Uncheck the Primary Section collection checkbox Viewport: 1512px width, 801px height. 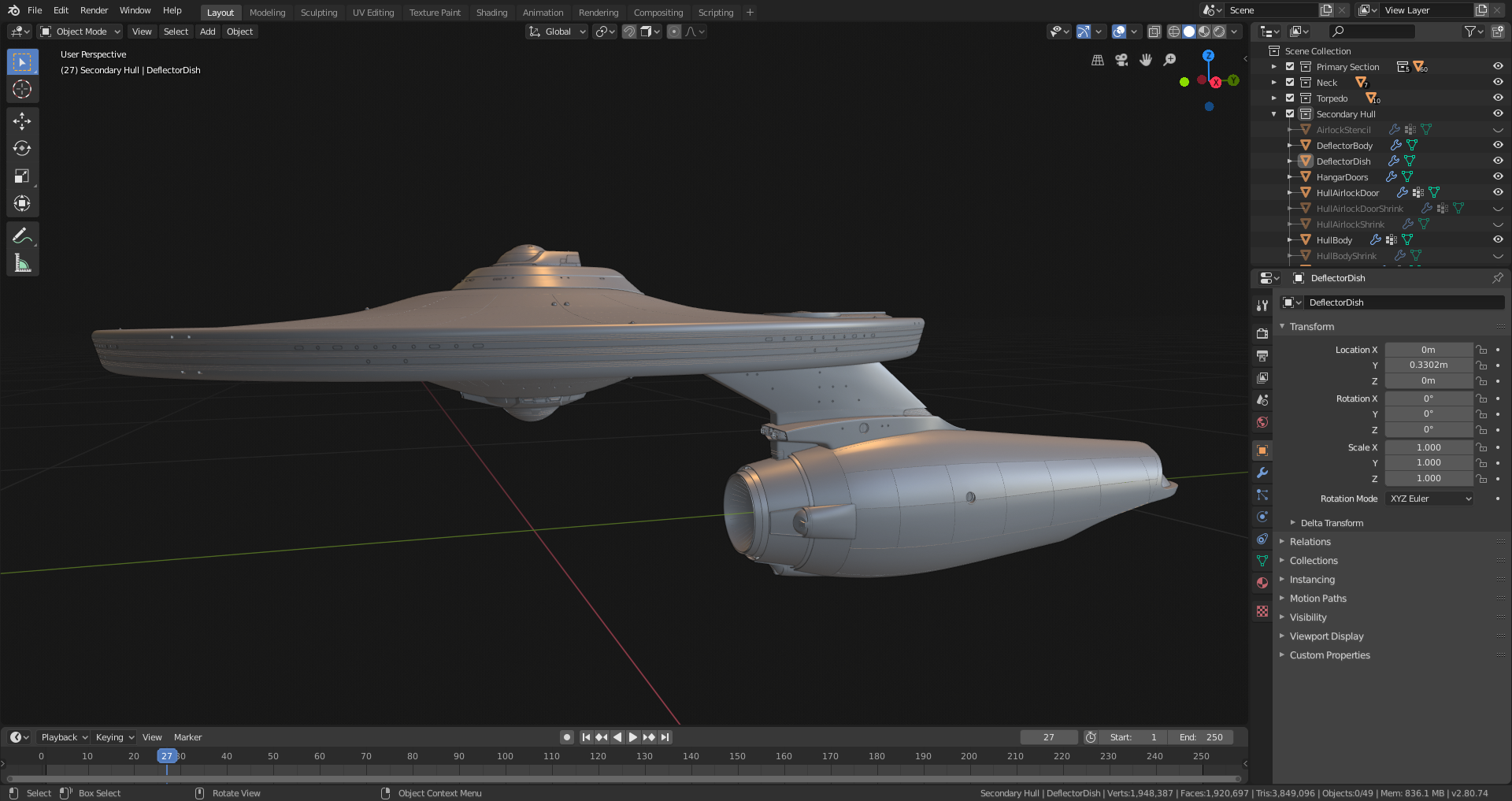tap(1290, 67)
